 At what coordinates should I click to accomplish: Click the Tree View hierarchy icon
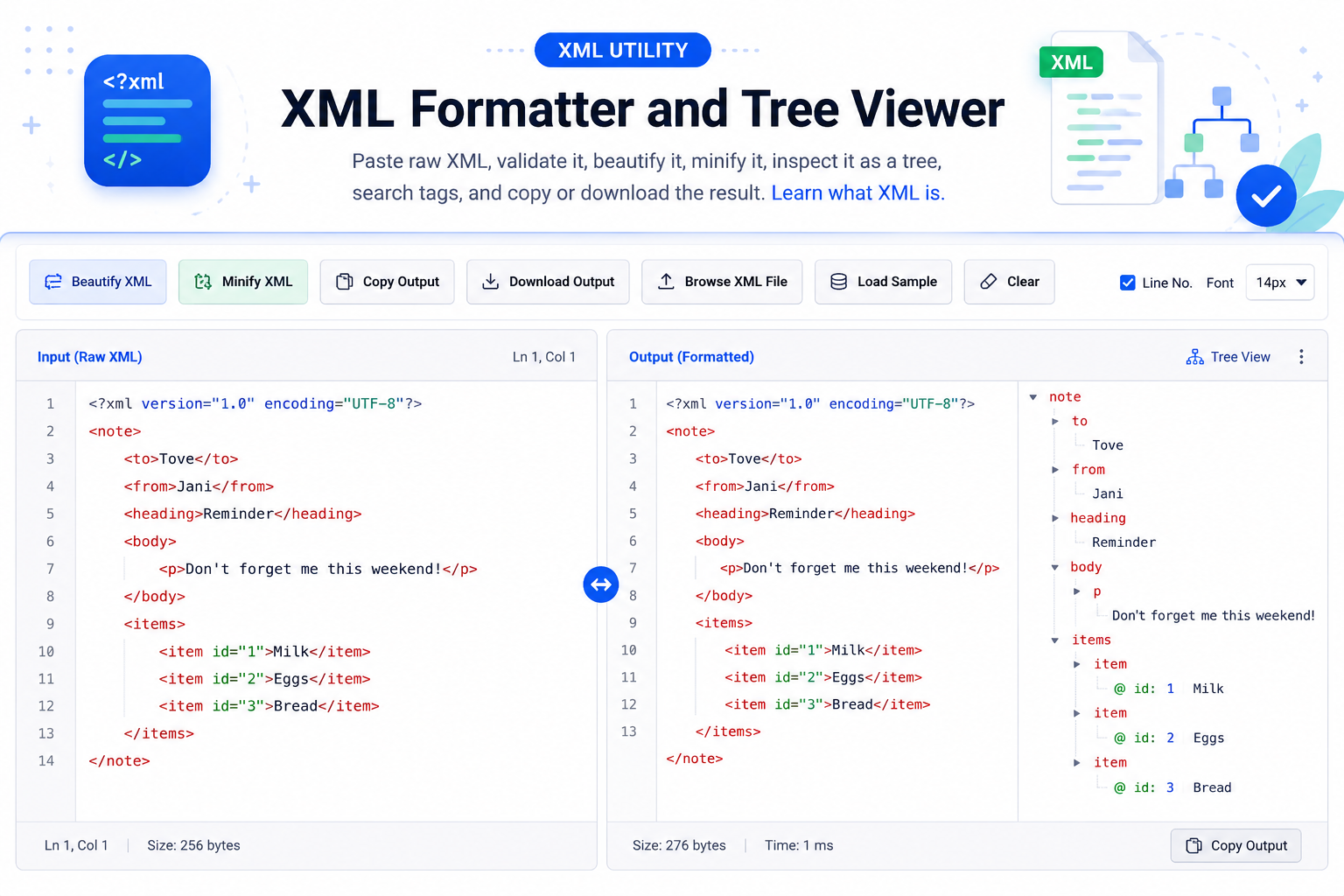pyautogui.click(x=1194, y=357)
